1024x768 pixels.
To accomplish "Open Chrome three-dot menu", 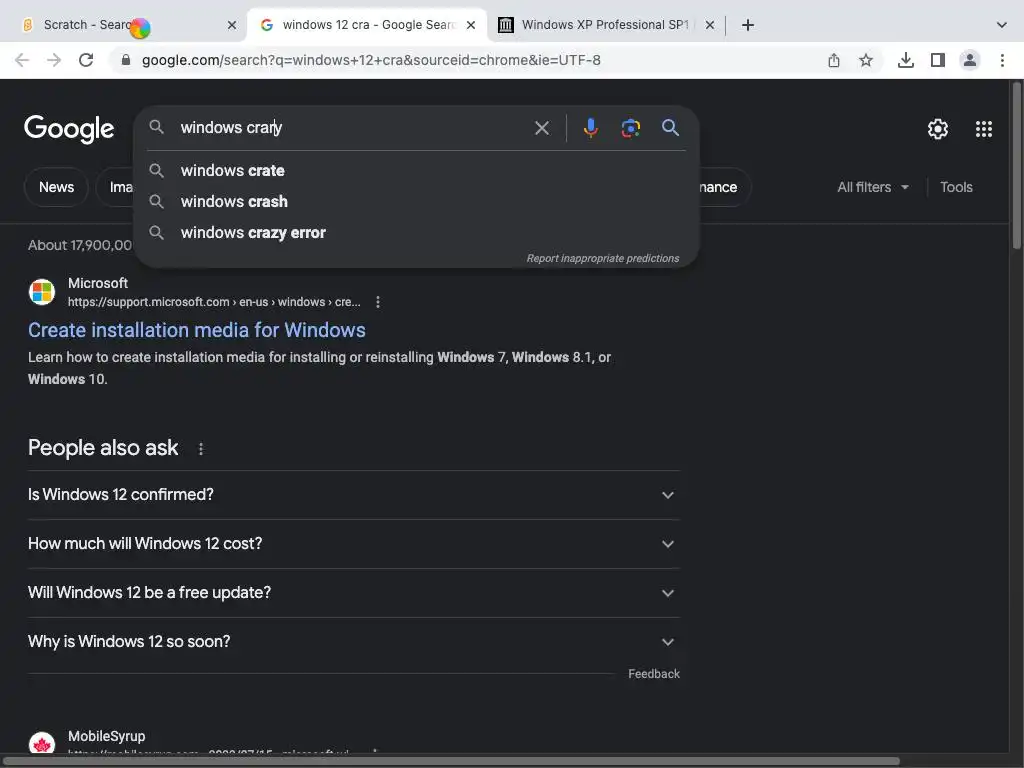I will click(x=1002, y=60).
